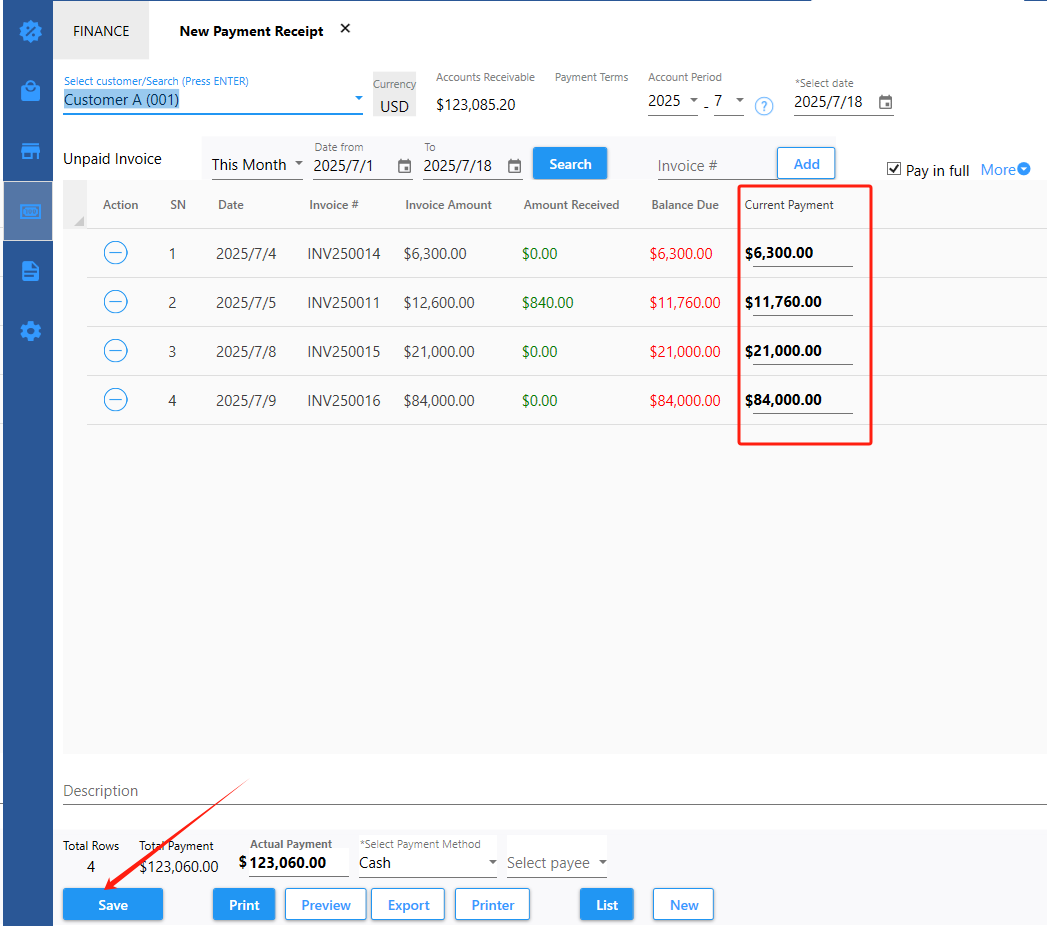Remove invoice INV250016 row with minus icon
Image resolution: width=1047 pixels, height=926 pixels.
(x=116, y=400)
